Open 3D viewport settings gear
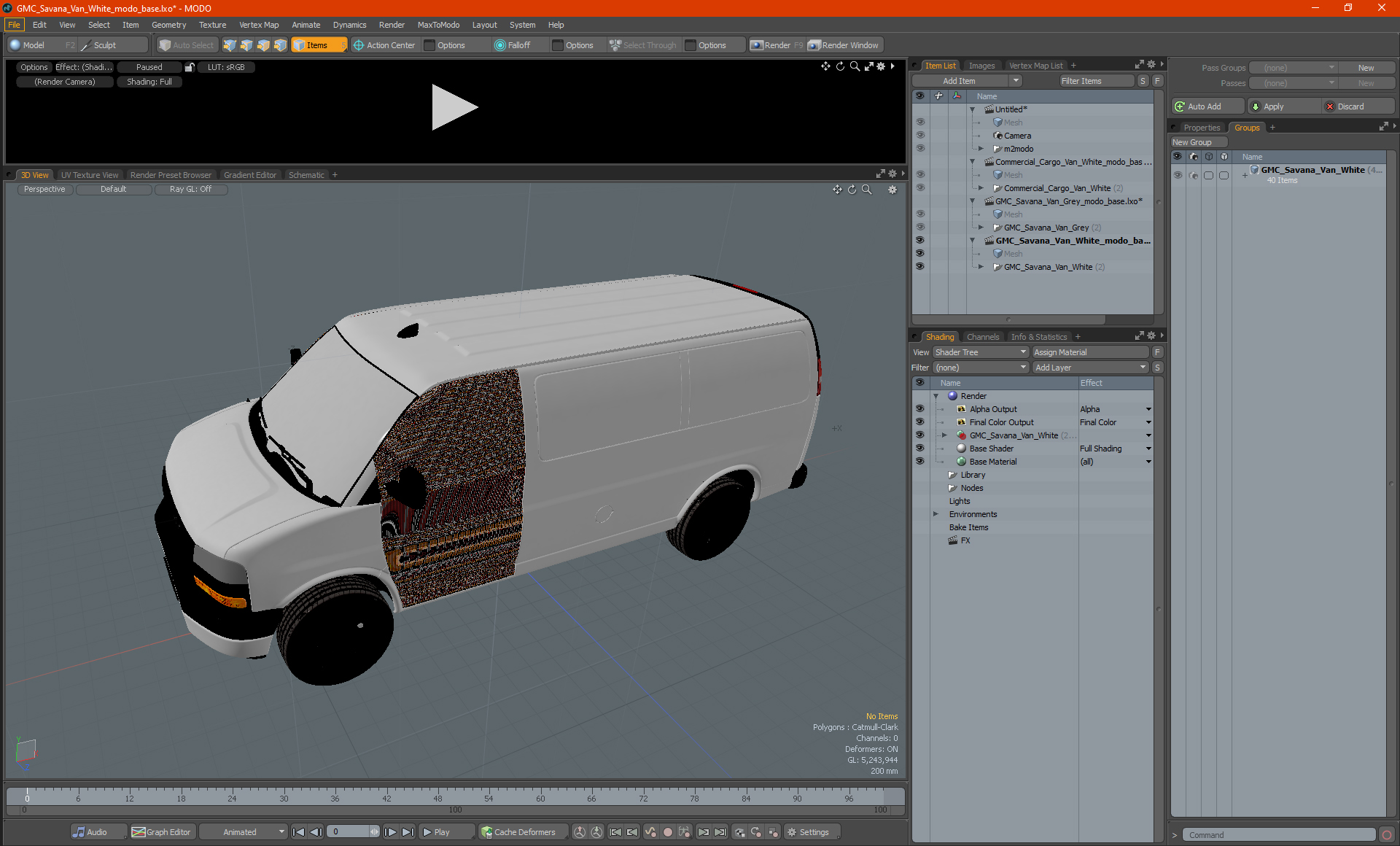The height and width of the screenshot is (846, 1400). 892,190
